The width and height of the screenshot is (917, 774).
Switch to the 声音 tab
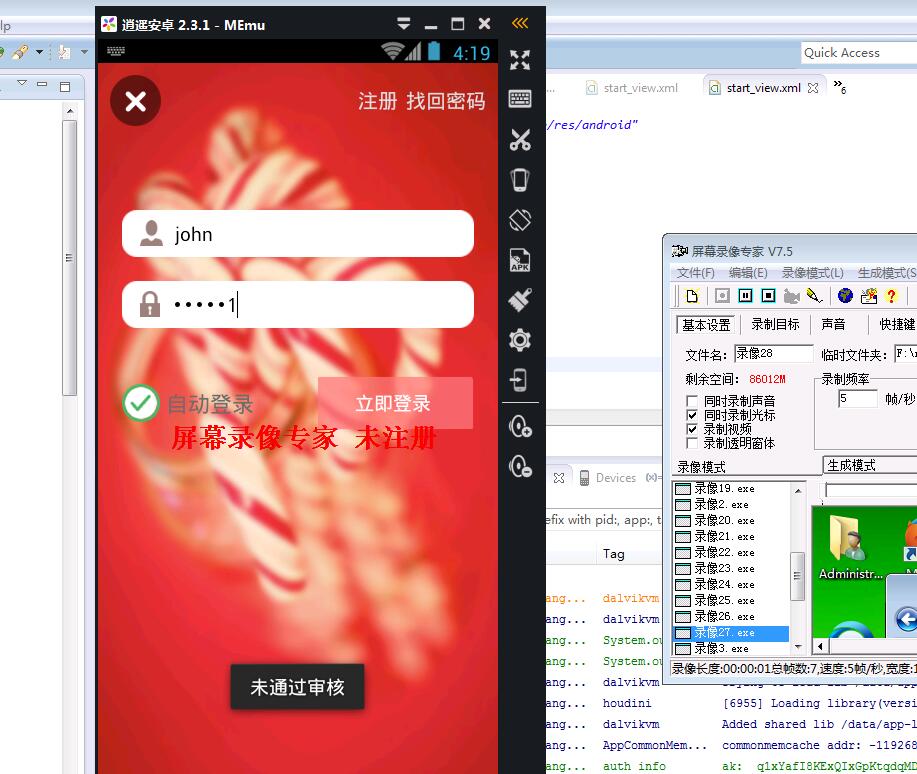(x=833, y=324)
